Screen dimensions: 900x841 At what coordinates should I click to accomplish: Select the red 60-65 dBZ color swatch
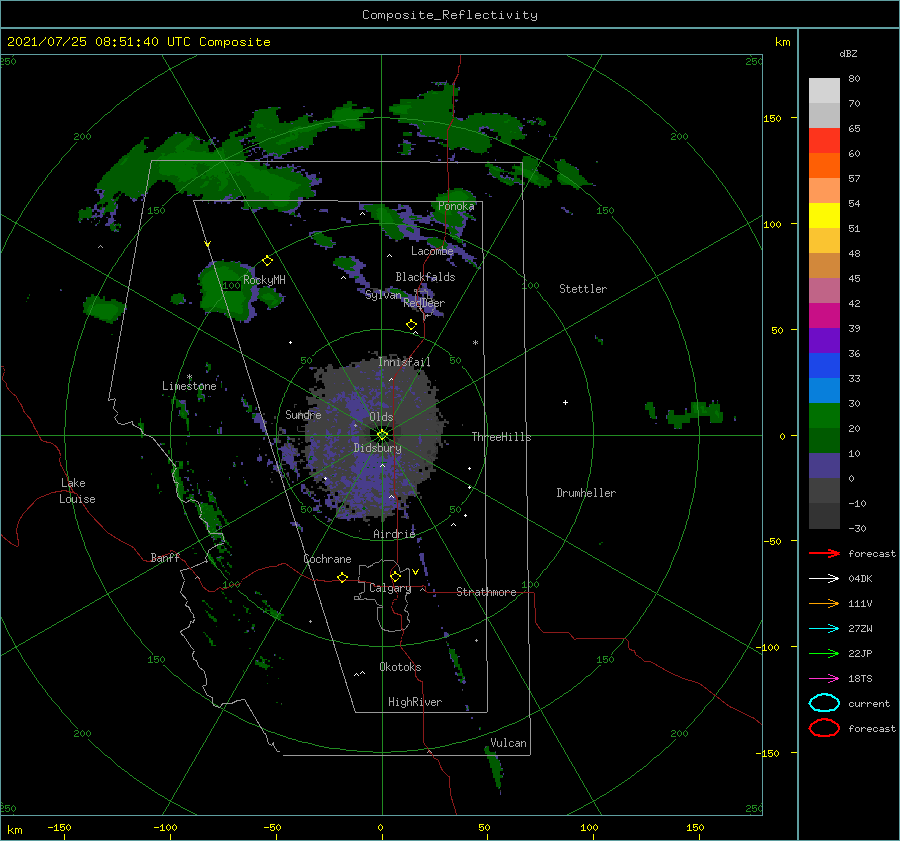pyautogui.click(x=824, y=141)
